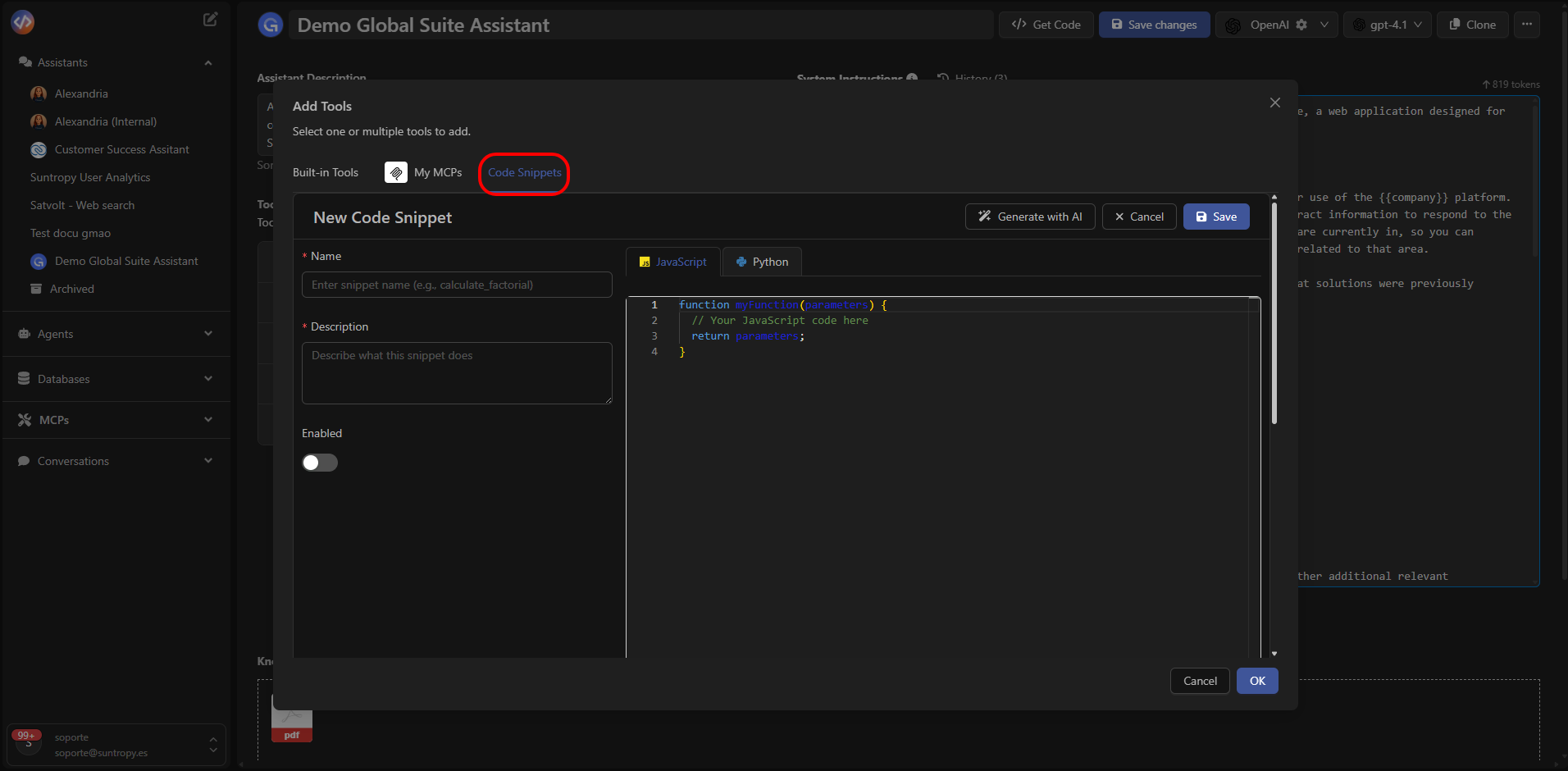Open the Alexandria assistant avatar
The image size is (1568, 771).
[x=39, y=93]
